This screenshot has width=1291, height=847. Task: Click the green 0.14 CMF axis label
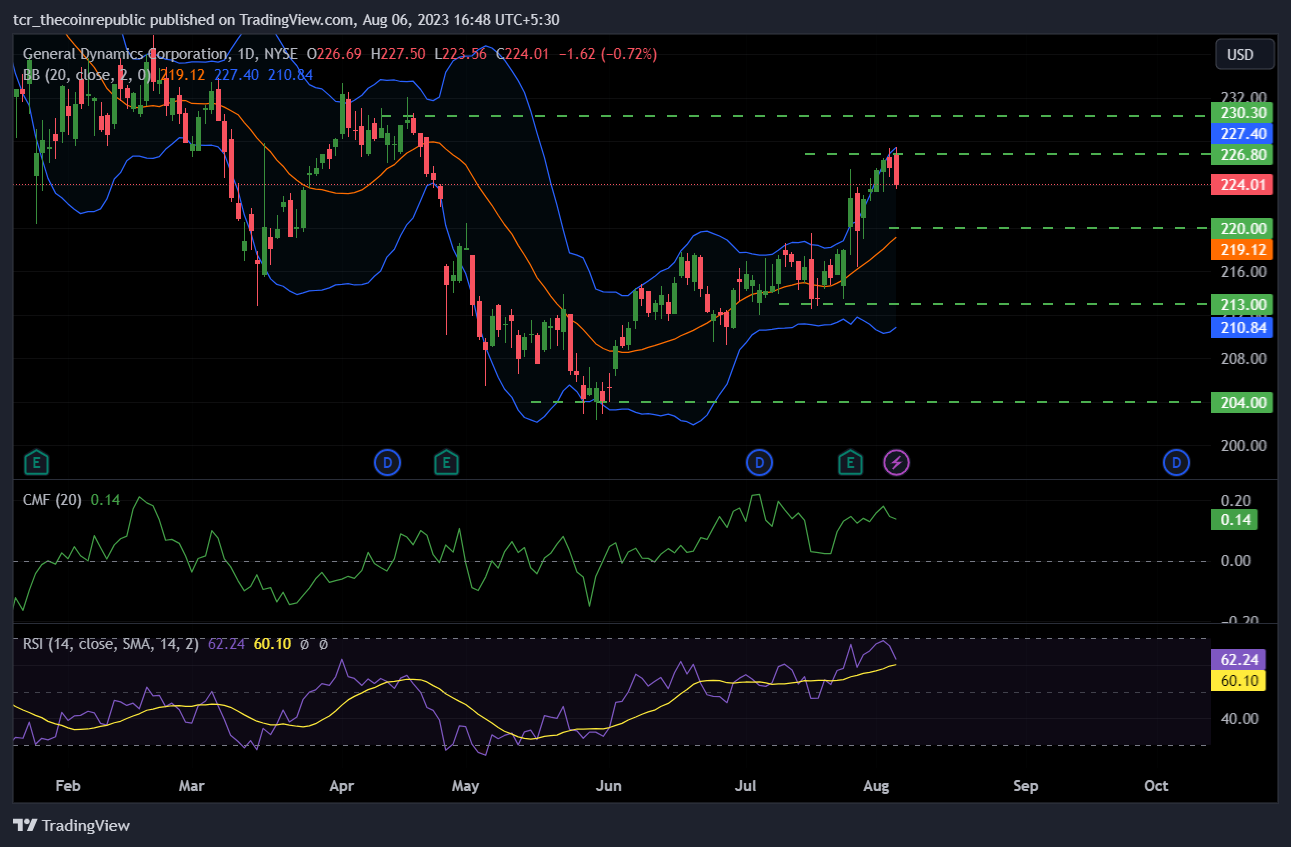pyautogui.click(x=1235, y=519)
